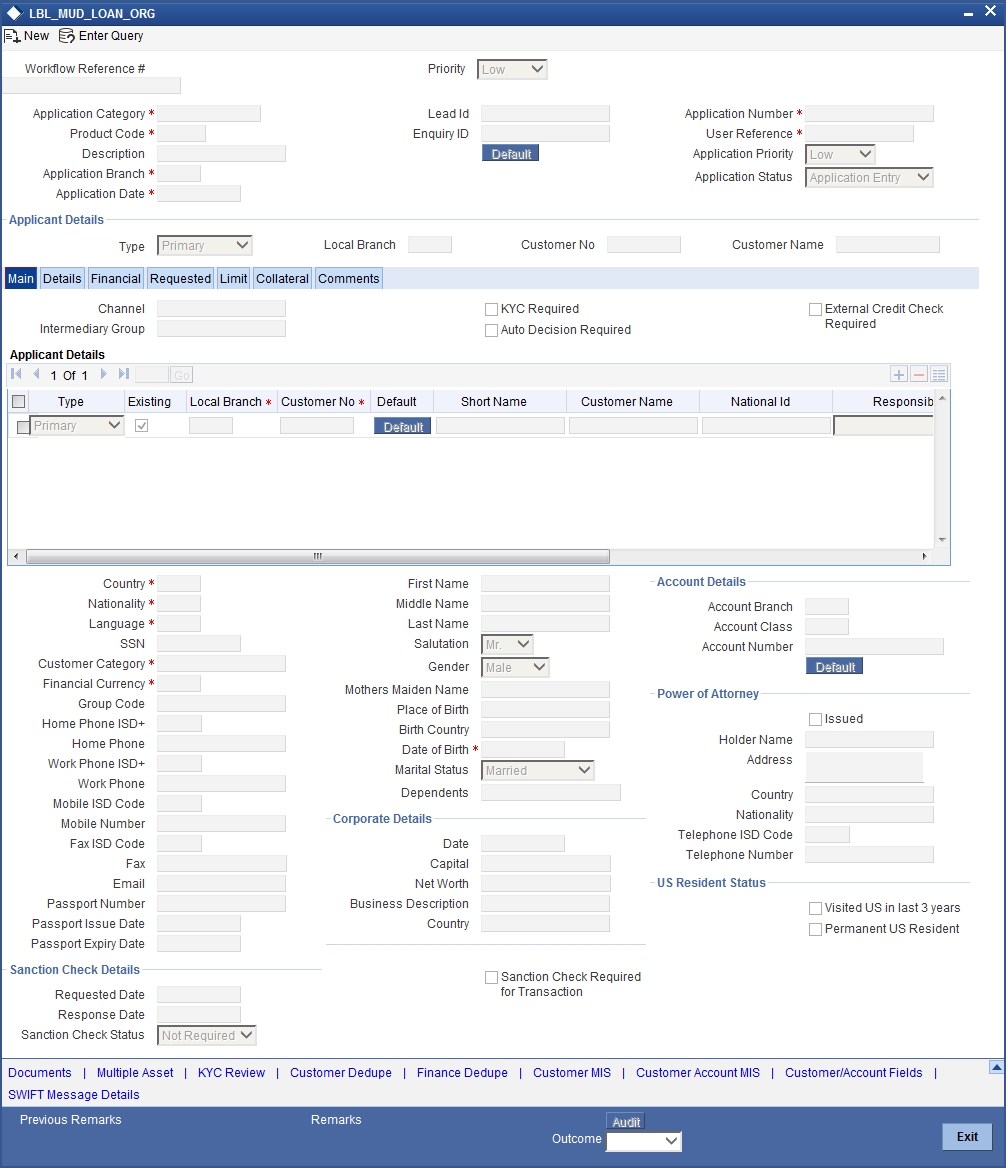The image size is (1006, 1168).
Task: Open the Application Priority dropdown
Action: [840, 154]
